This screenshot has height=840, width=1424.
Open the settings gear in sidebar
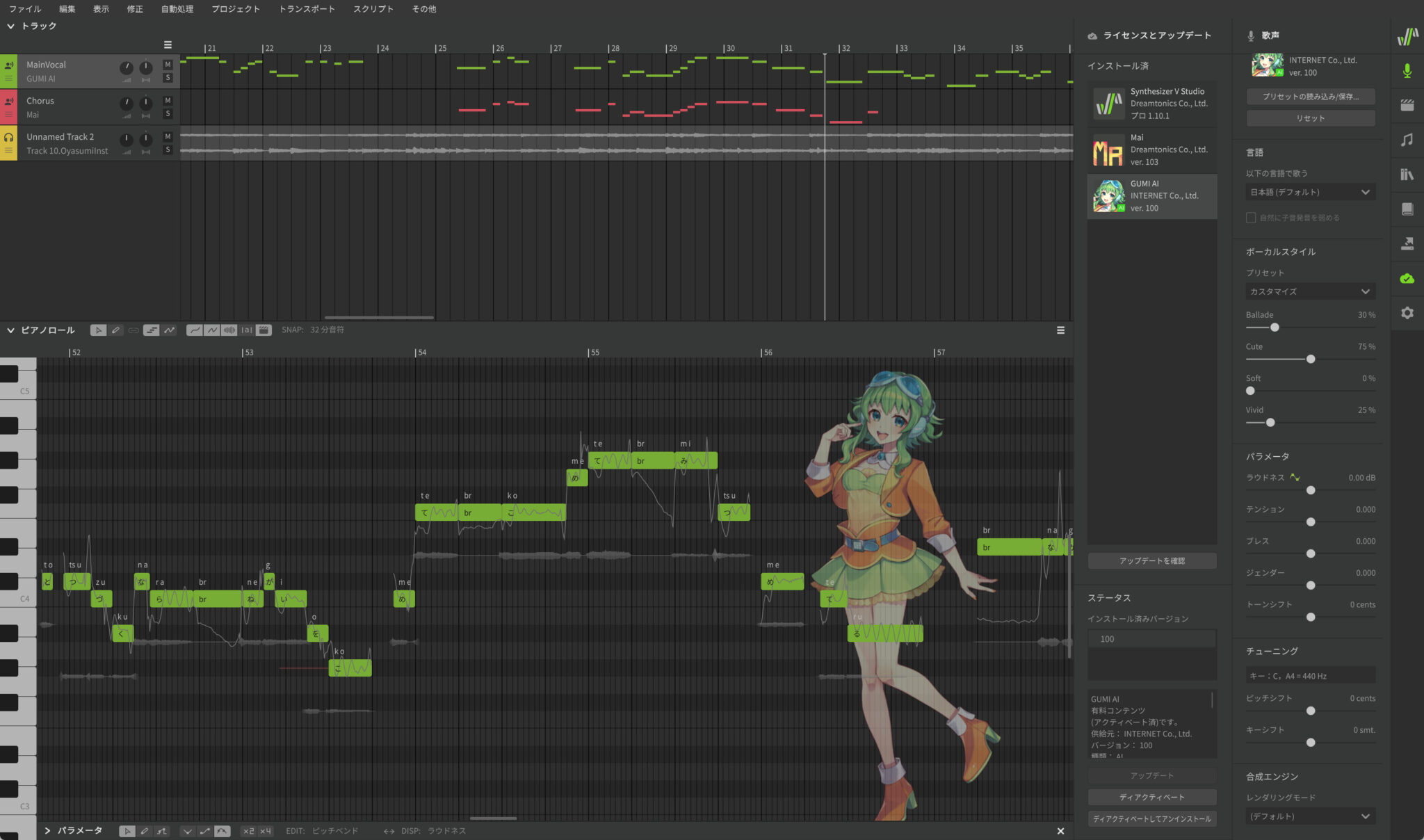click(1407, 313)
